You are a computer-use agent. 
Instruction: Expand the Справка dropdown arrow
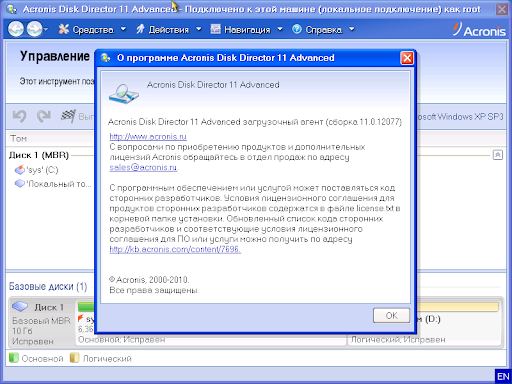pyautogui.click(x=352, y=29)
